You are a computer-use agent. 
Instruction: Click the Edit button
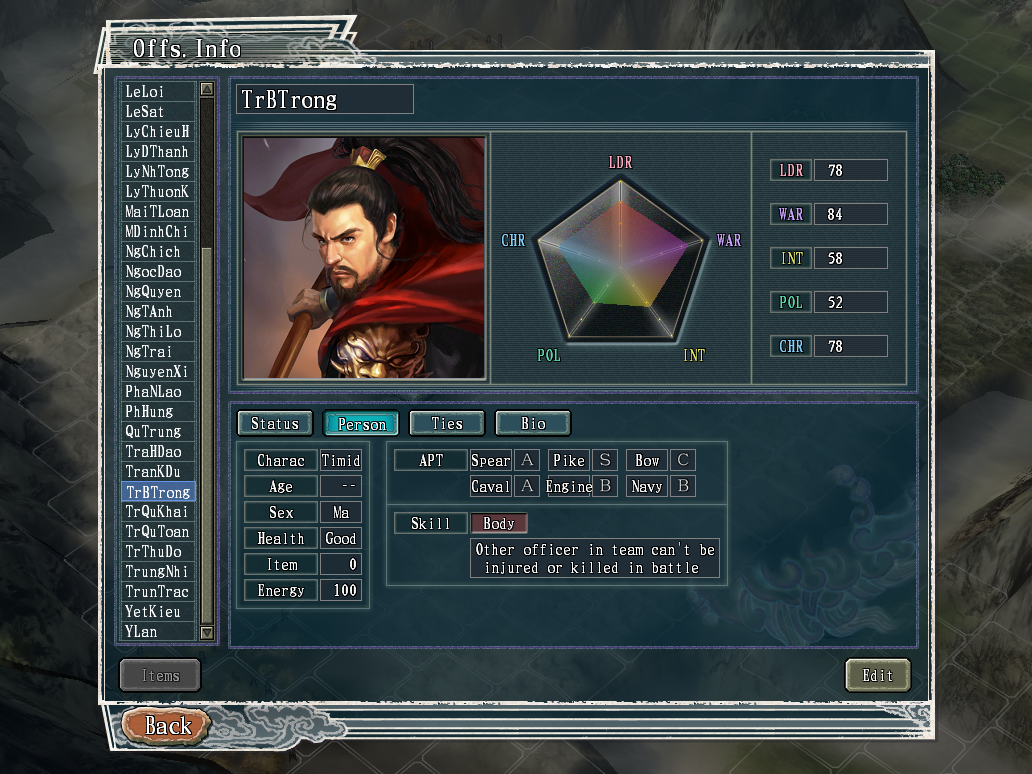pos(878,675)
